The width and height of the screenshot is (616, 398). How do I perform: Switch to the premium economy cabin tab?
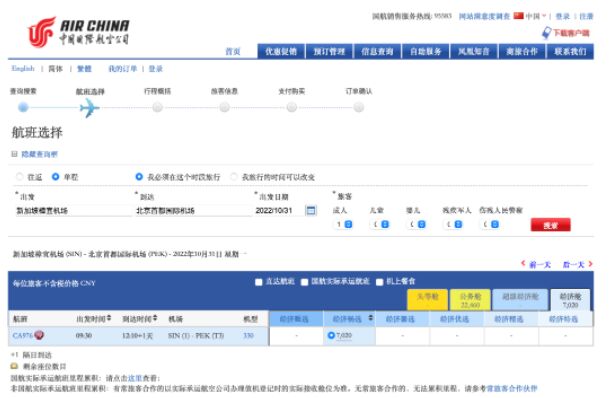click(520, 300)
